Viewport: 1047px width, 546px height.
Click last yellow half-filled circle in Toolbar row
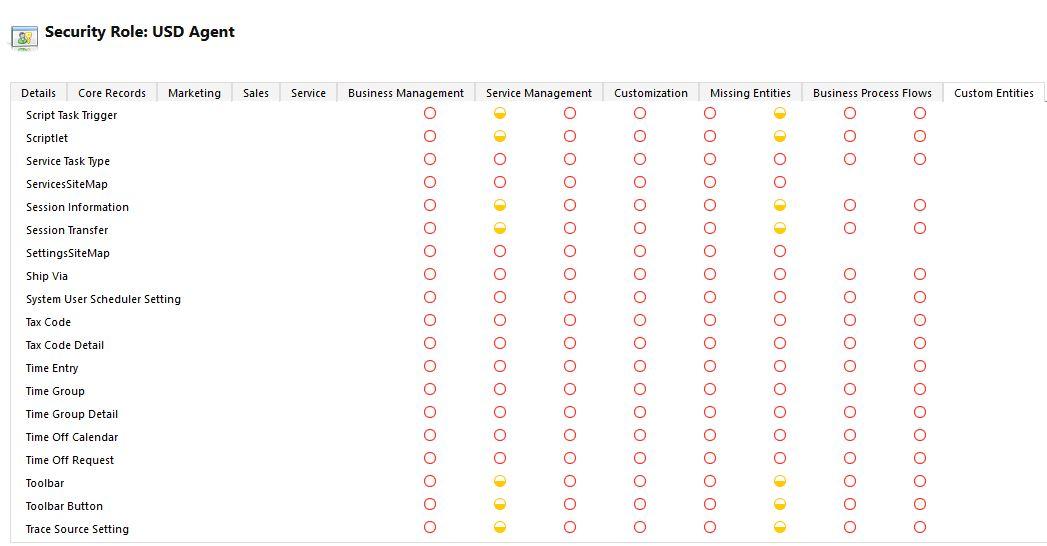click(780, 482)
